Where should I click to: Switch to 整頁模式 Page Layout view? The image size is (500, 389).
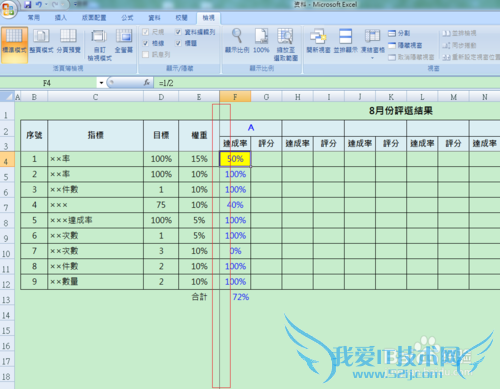41,42
